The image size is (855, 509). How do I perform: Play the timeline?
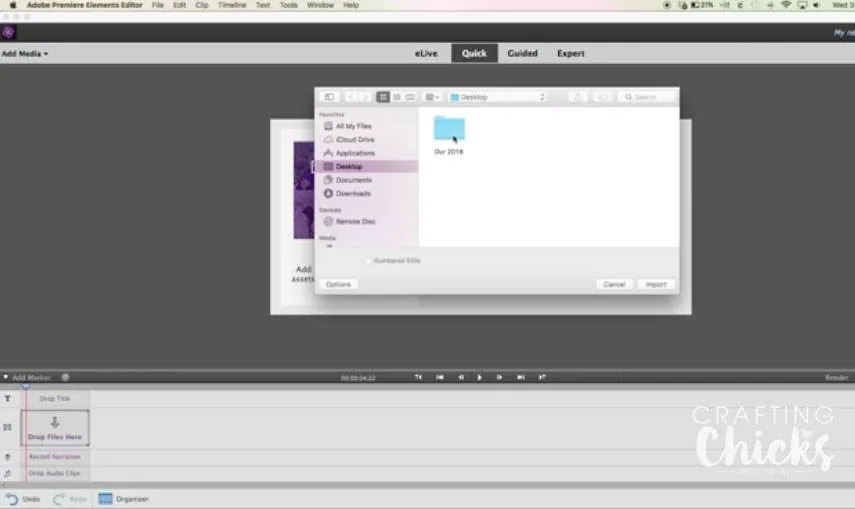click(x=479, y=377)
